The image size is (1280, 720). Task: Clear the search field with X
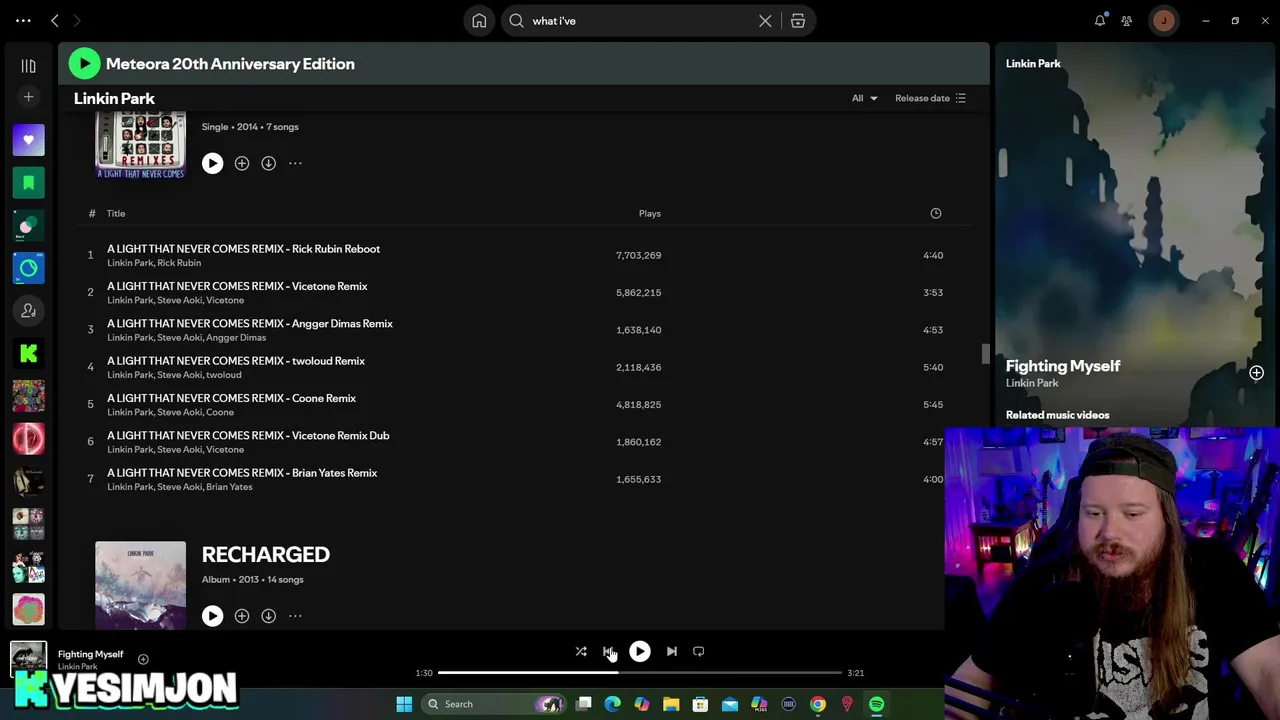pyautogui.click(x=765, y=21)
